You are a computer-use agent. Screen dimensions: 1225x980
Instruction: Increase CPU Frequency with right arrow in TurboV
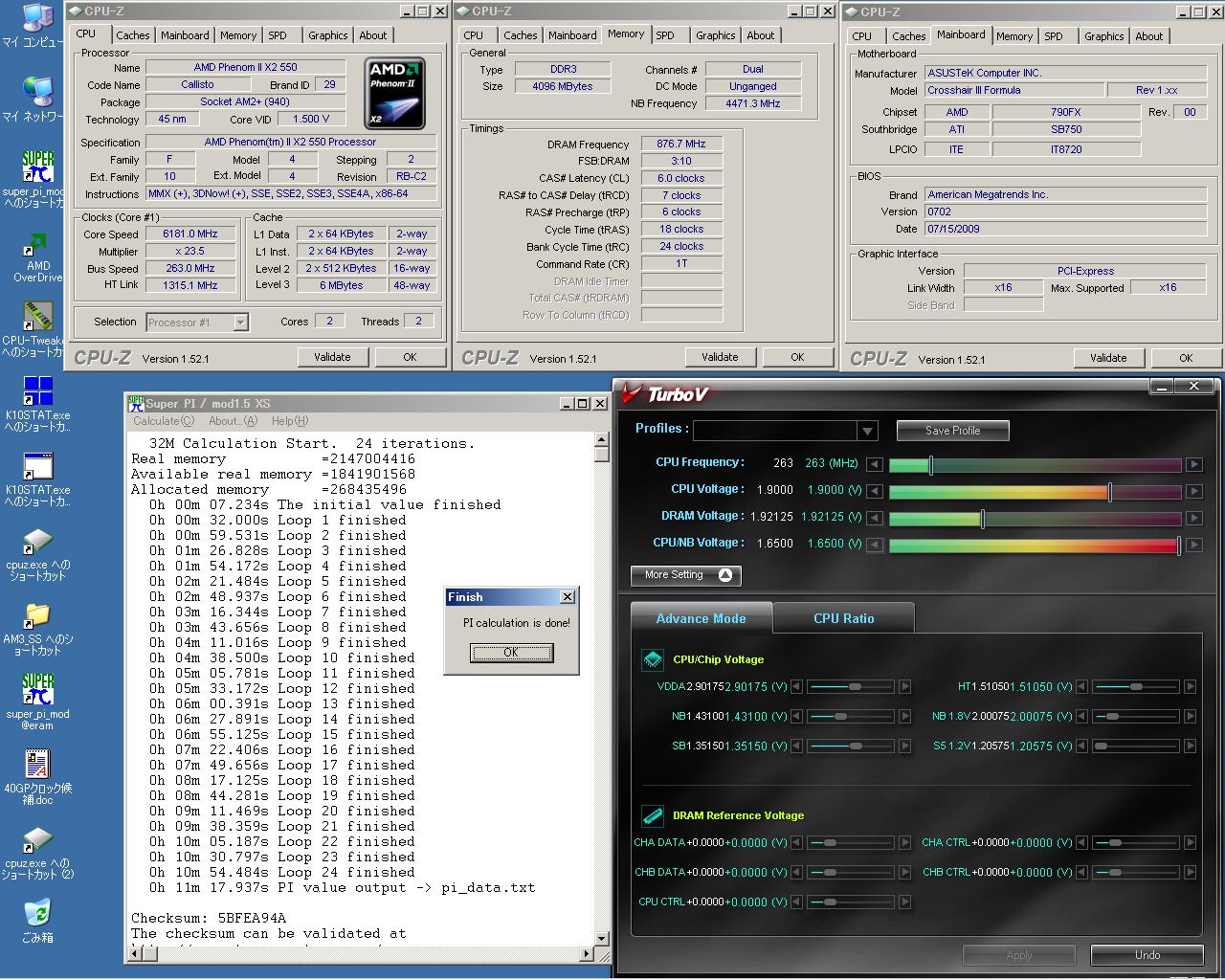(1193, 464)
